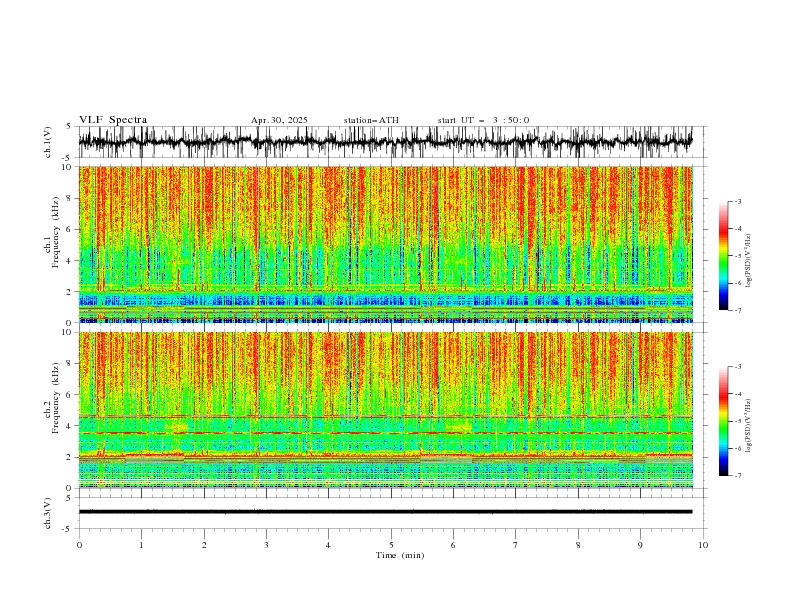Click the 'ch.1(V)' waveform axis label
The height and width of the screenshot is (612, 792).
48,142
